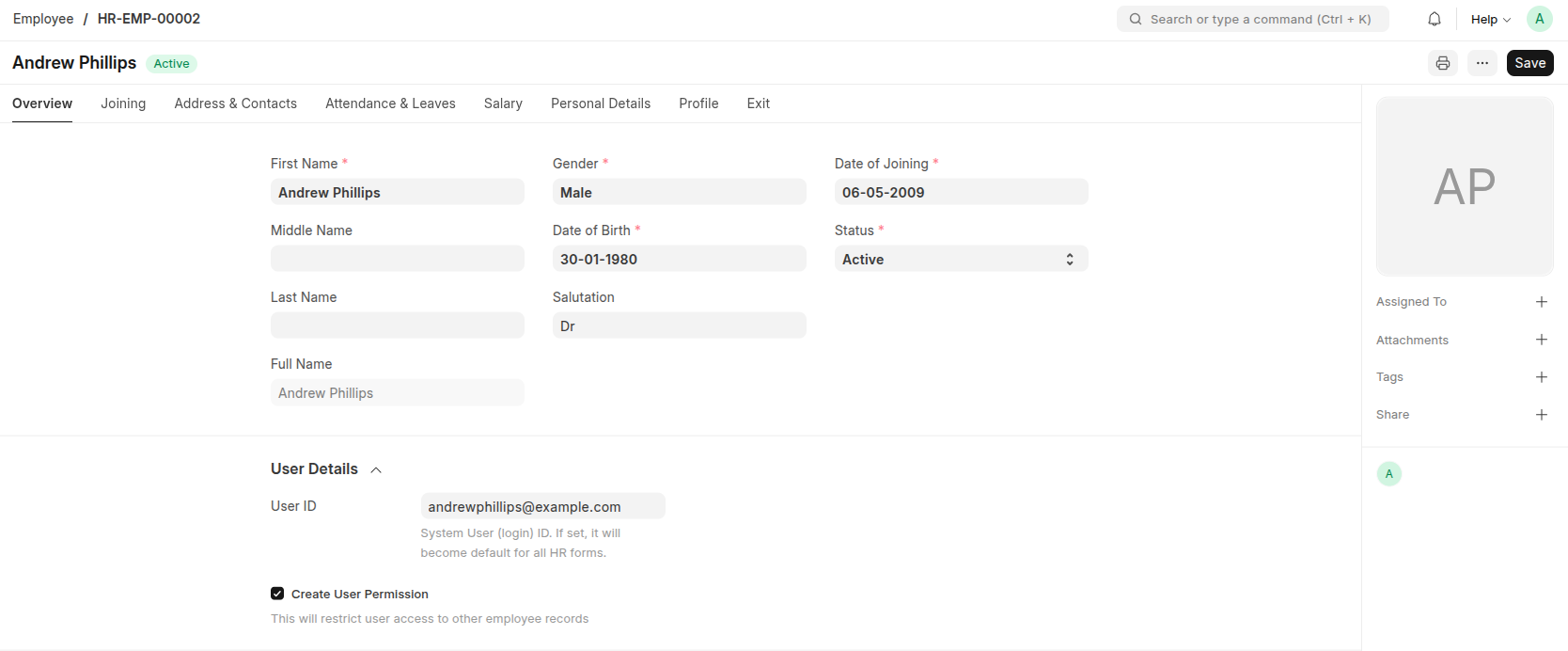This screenshot has height=651, width=1568.
Task: Click the User ID email field
Action: pyautogui.click(x=543, y=506)
